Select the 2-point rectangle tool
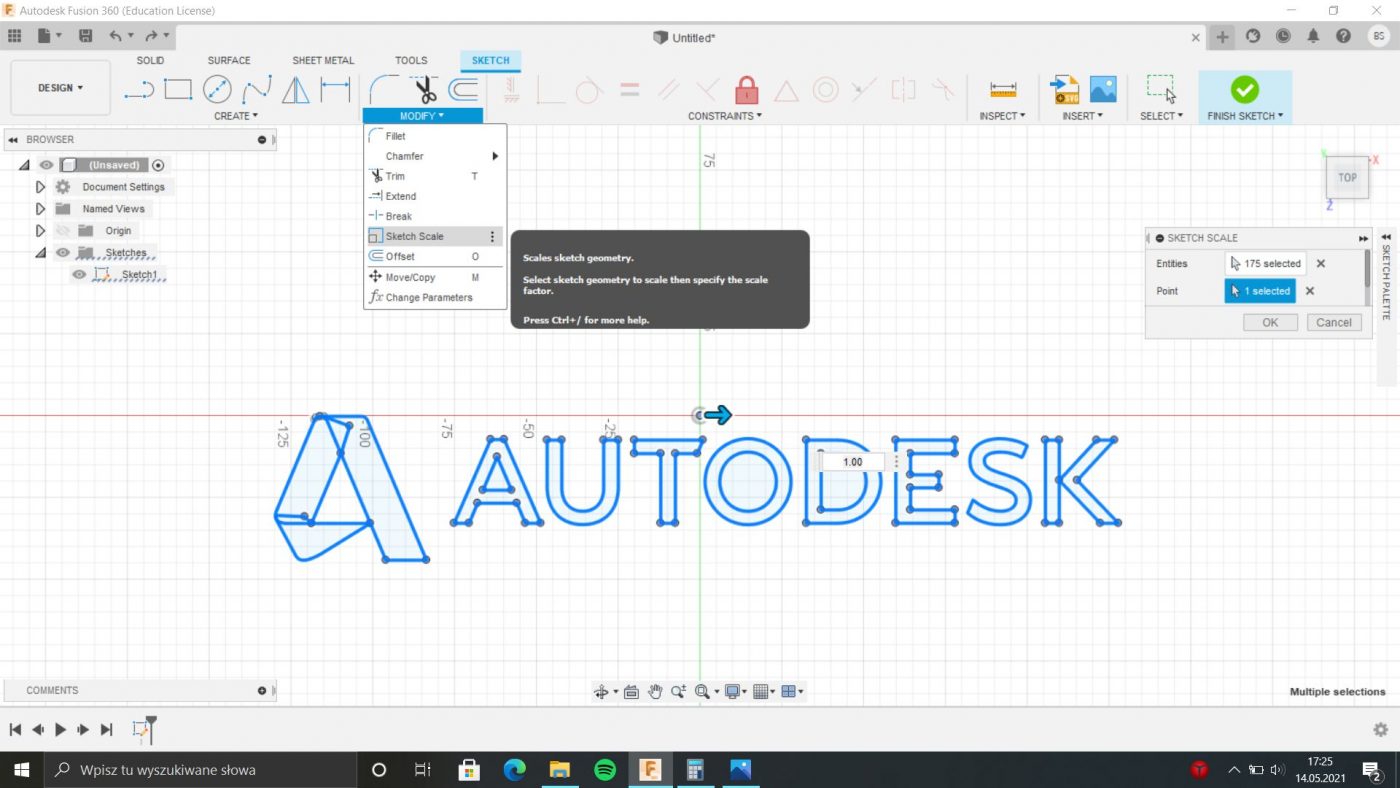The width and height of the screenshot is (1400, 788). pyautogui.click(x=178, y=90)
